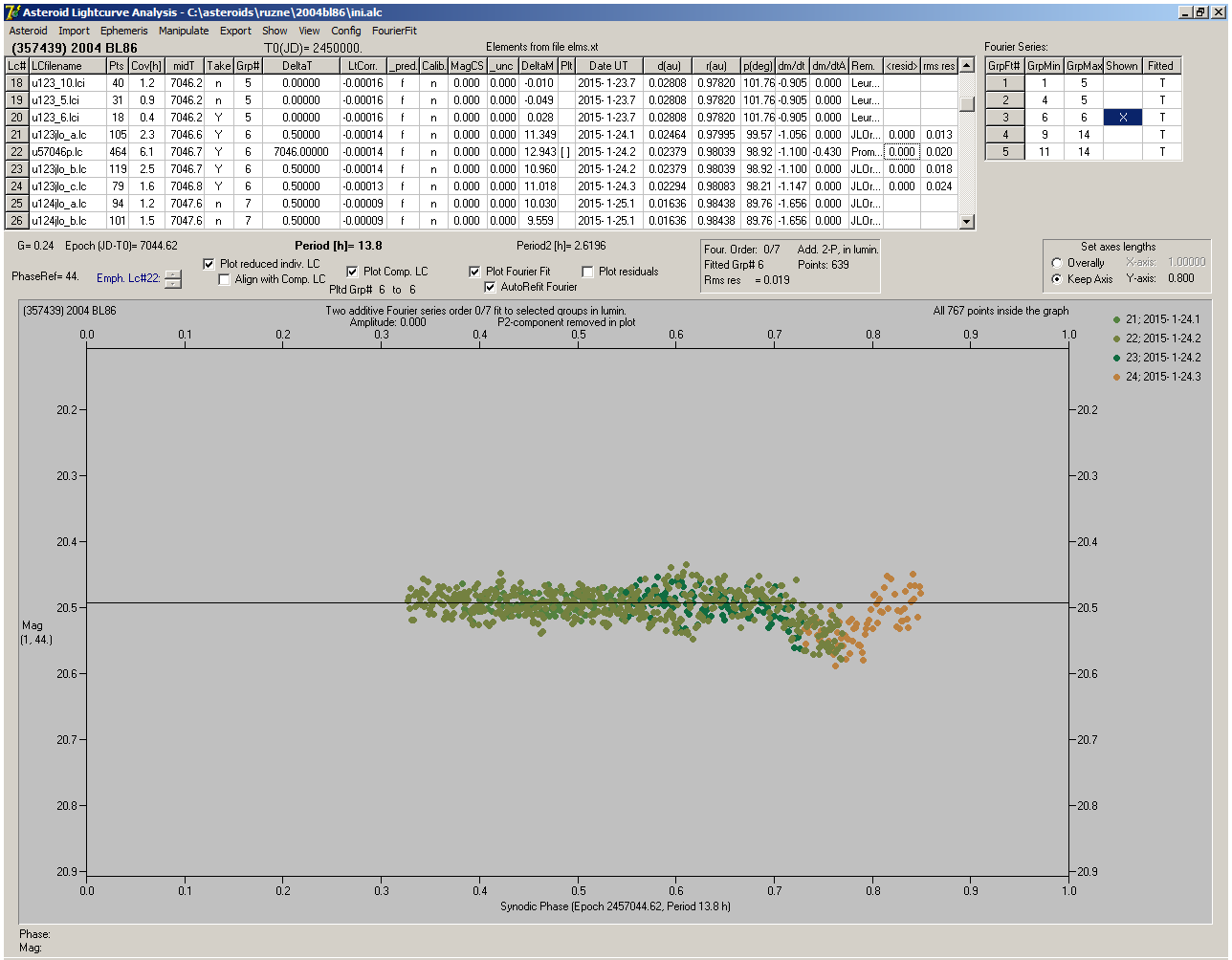
Task: Click the Emph. Lc# spinner arrows
Action: [172, 279]
